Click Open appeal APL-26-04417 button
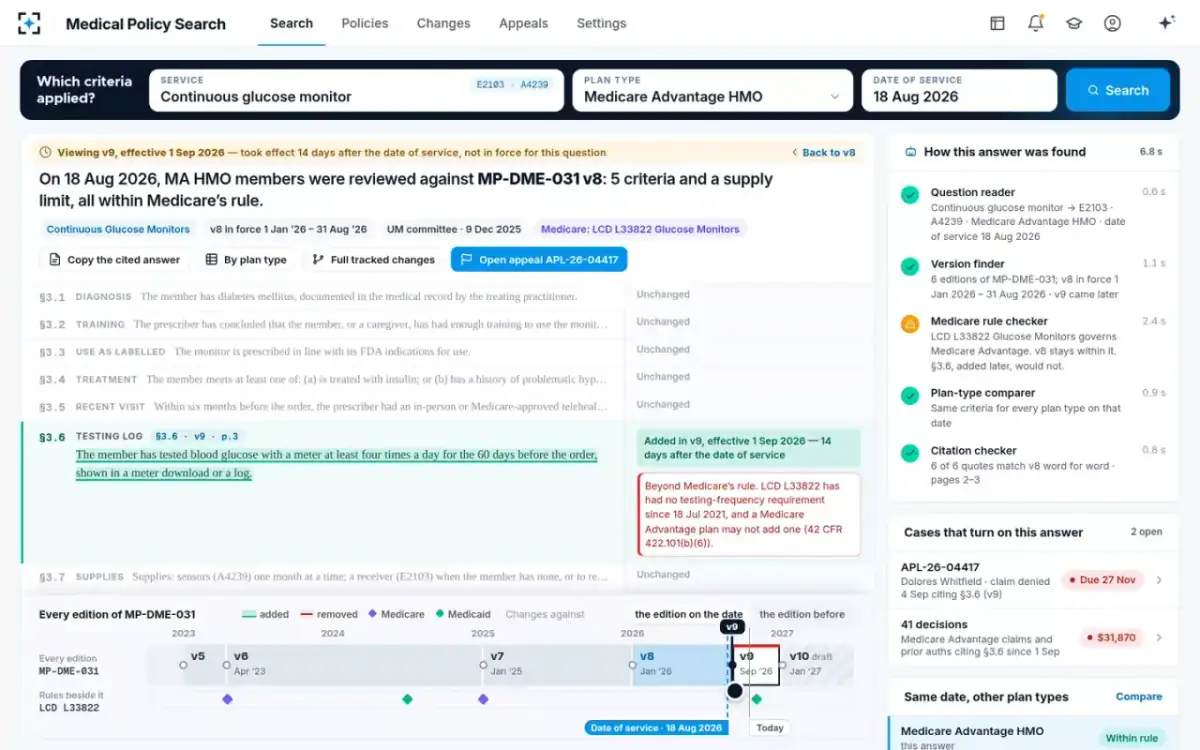The image size is (1200, 750). 539,260
